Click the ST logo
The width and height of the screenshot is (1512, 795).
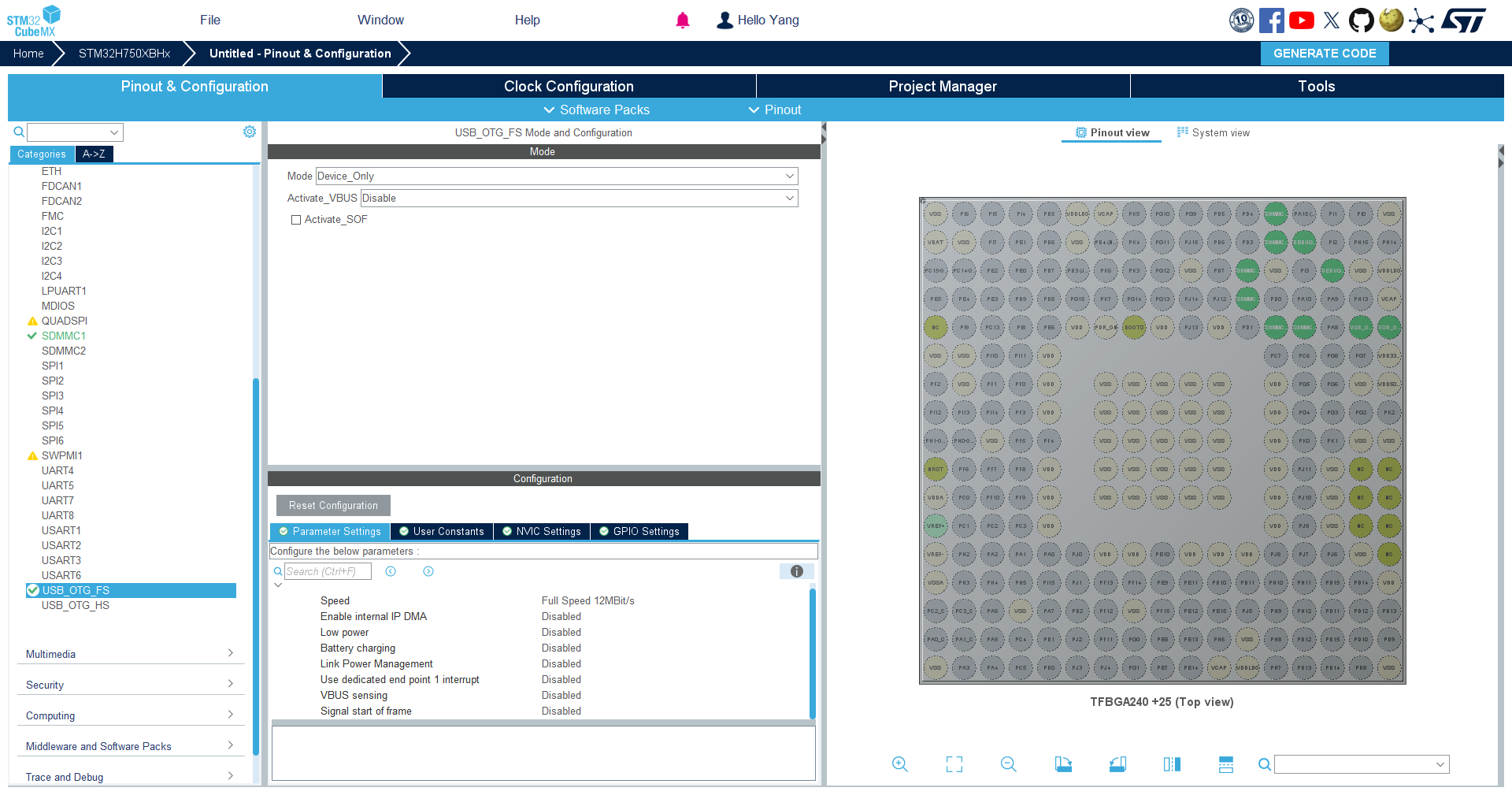1464,20
